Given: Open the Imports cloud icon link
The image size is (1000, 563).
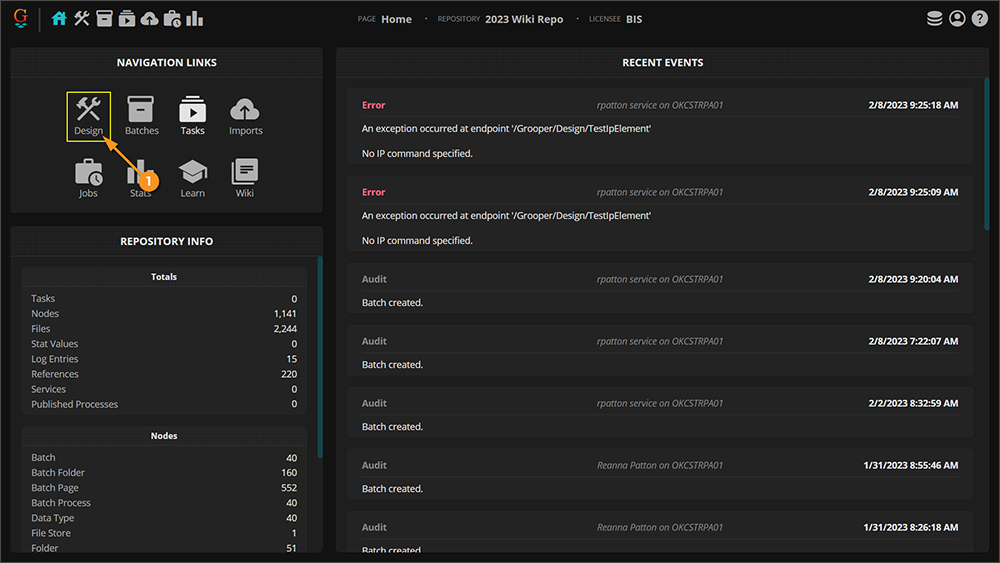Looking at the screenshot, I should [245, 116].
